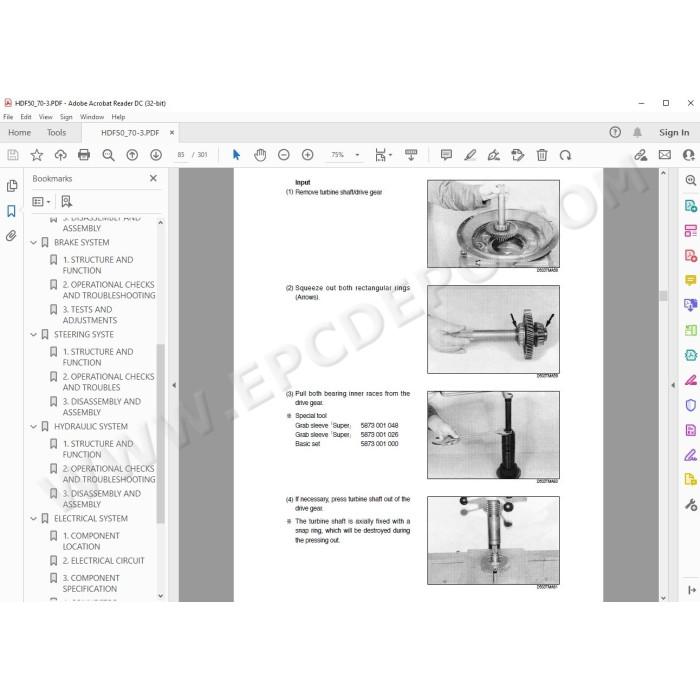The width and height of the screenshot is (700, 700).
Task: Open the fit page options icon
Action: click(x=383, y=155)
